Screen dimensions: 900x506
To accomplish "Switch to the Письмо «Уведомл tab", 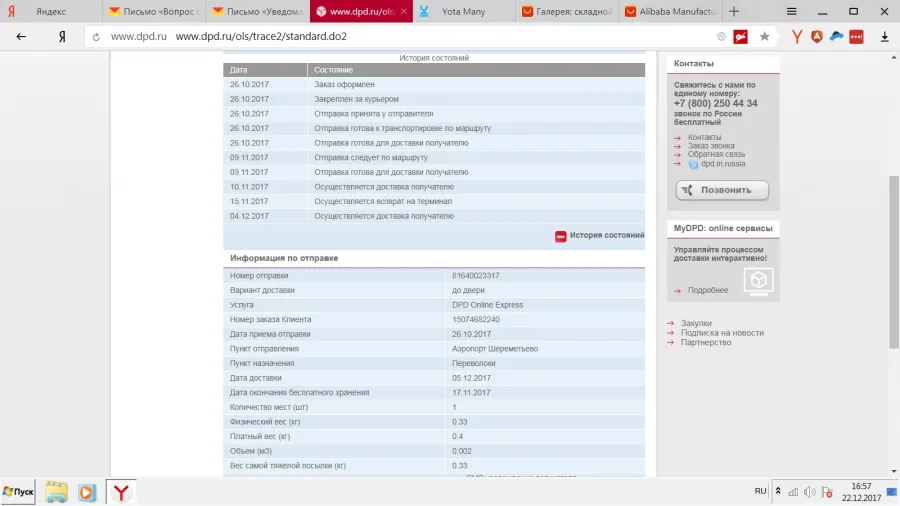I will 258,11.
